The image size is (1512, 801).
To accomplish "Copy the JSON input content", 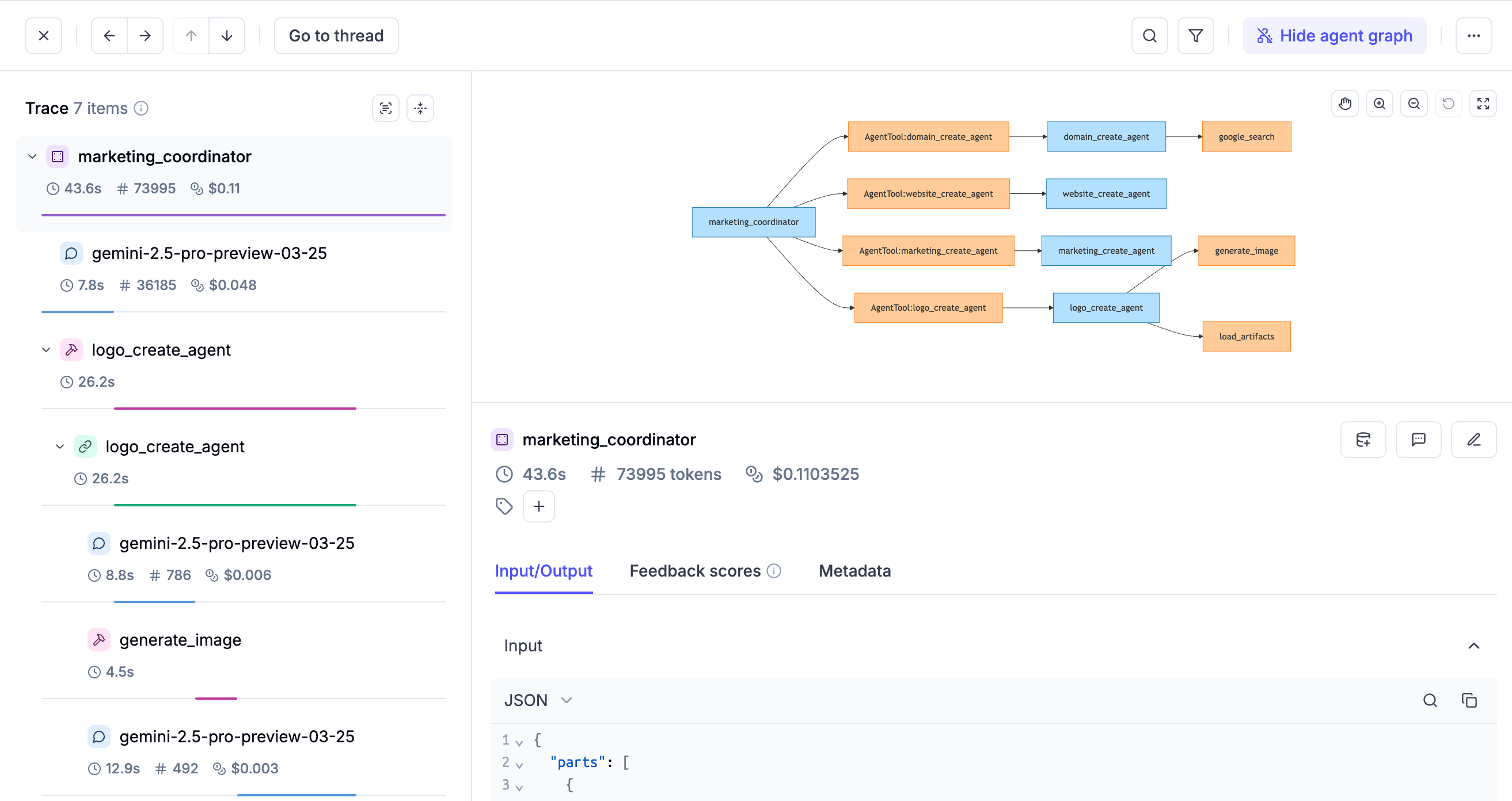I will coord(1470,700).
